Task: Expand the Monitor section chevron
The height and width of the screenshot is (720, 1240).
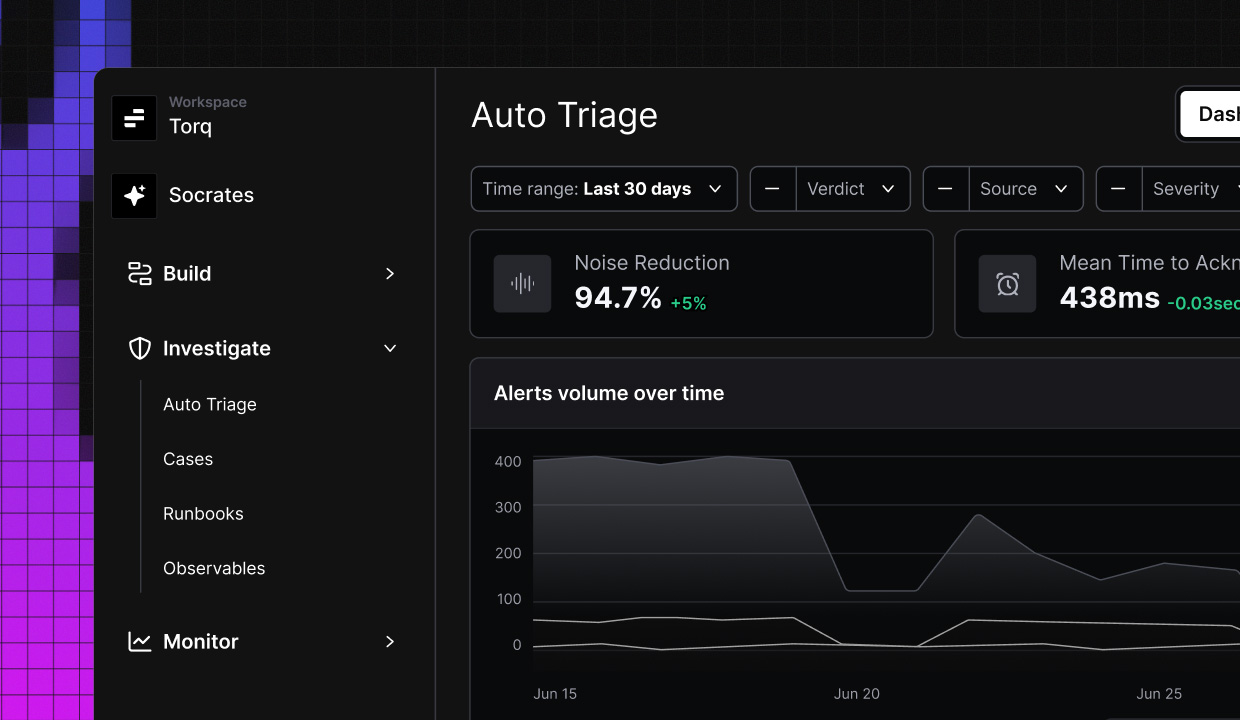Action: [x=390, y=642]
